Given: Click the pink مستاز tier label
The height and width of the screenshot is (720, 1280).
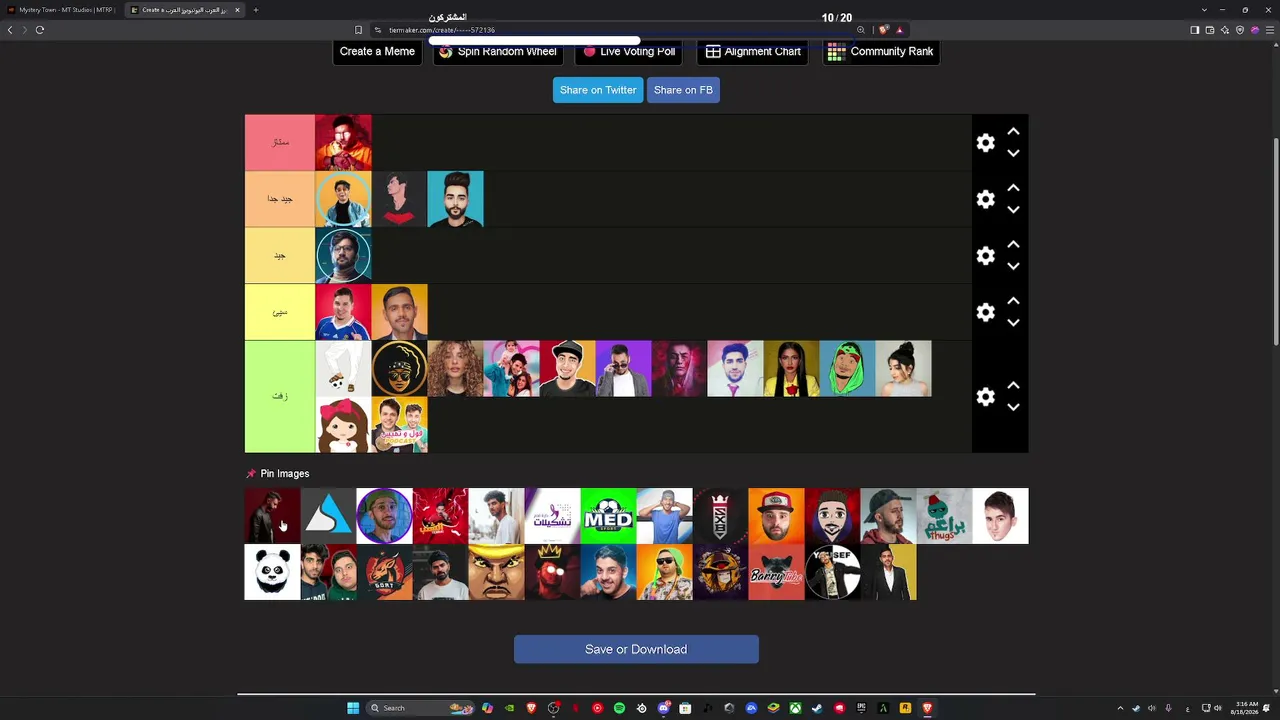Looking at the screenshot, I should (280, 143).
